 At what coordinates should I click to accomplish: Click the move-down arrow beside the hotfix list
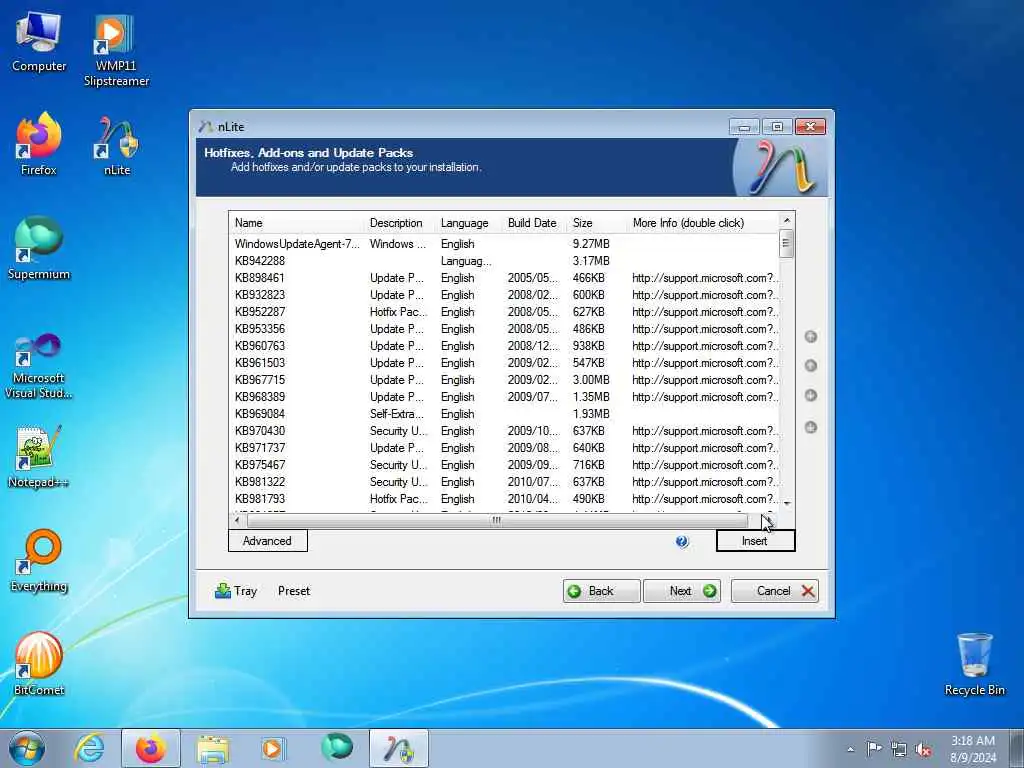810,396
